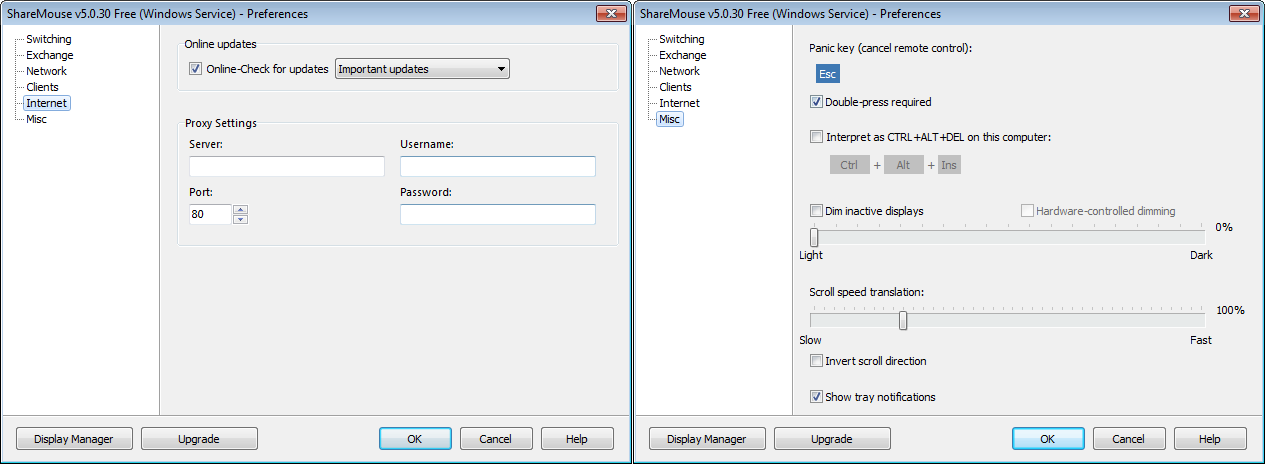
Task: Click the Light to Dark dimming slider handle
Action: pyautogui.click(x=814, y=237)
